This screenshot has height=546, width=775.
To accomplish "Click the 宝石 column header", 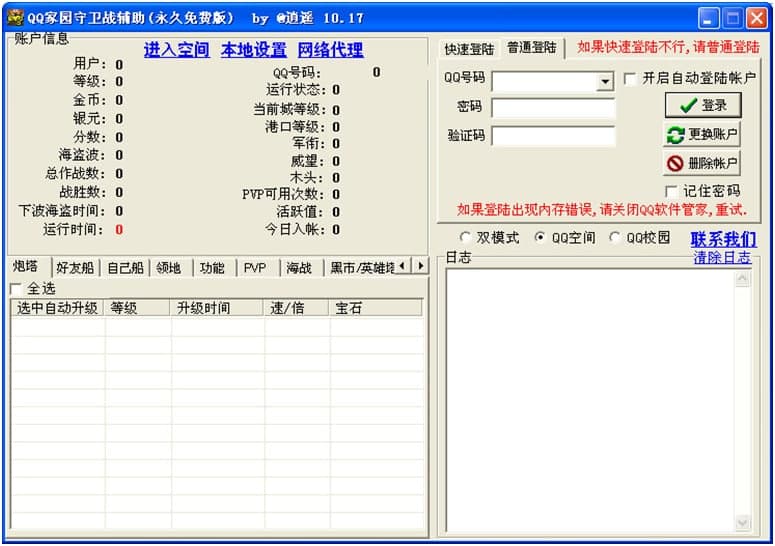I will (376, 308).
